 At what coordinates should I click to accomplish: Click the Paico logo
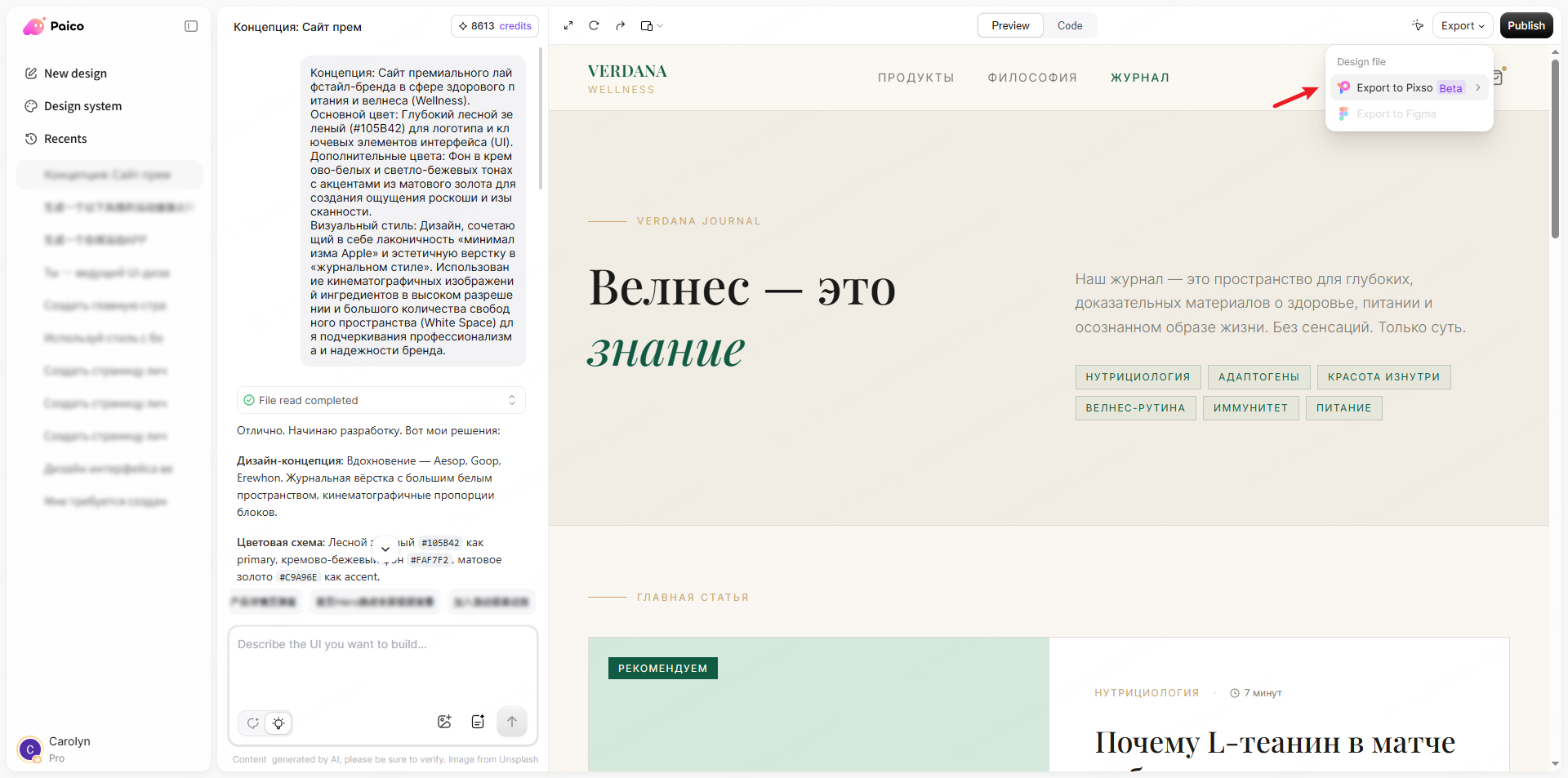(x=54, y=26)
